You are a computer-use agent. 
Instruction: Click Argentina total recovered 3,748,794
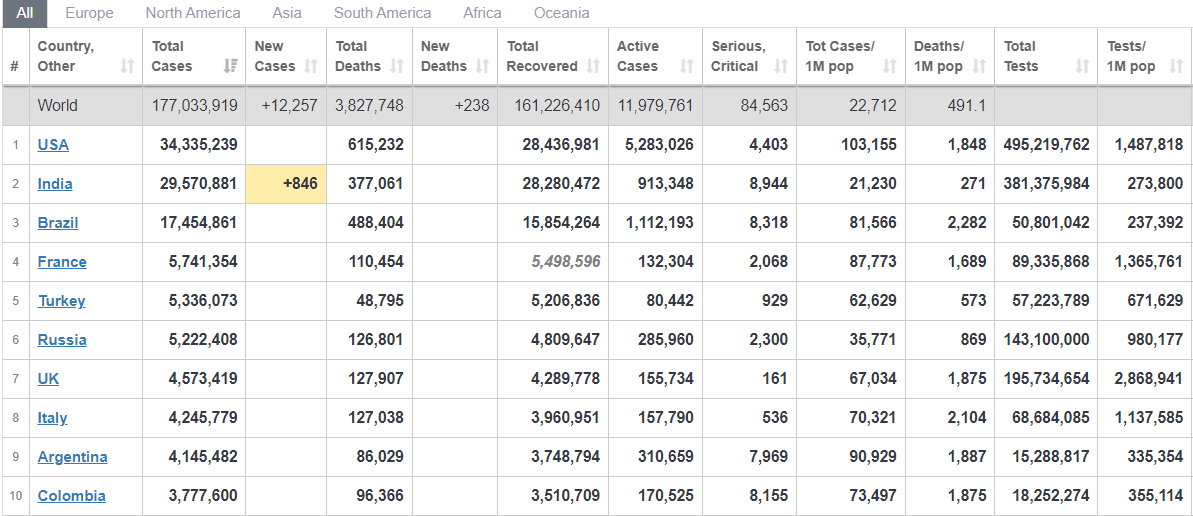[565, 457]
